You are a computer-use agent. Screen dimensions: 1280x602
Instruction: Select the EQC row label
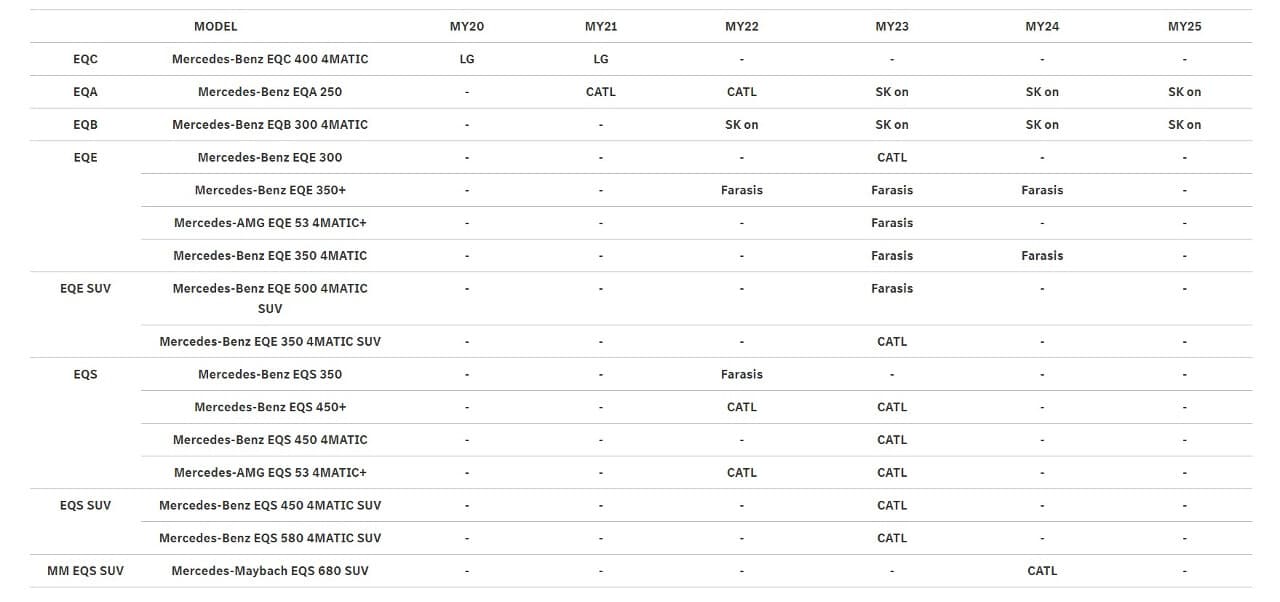[85, 59]
